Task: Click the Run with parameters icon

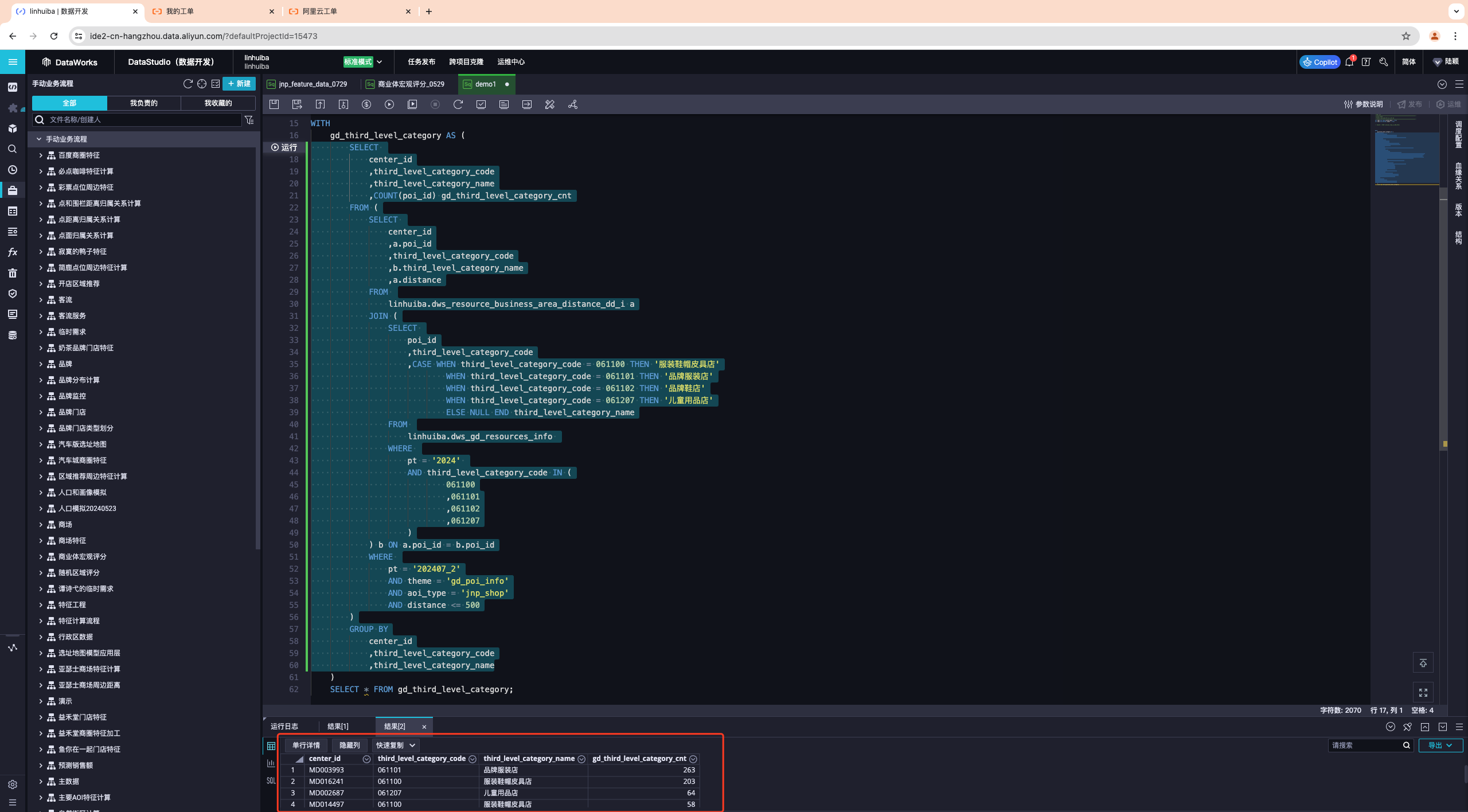Action: click(x=412, y=104)
